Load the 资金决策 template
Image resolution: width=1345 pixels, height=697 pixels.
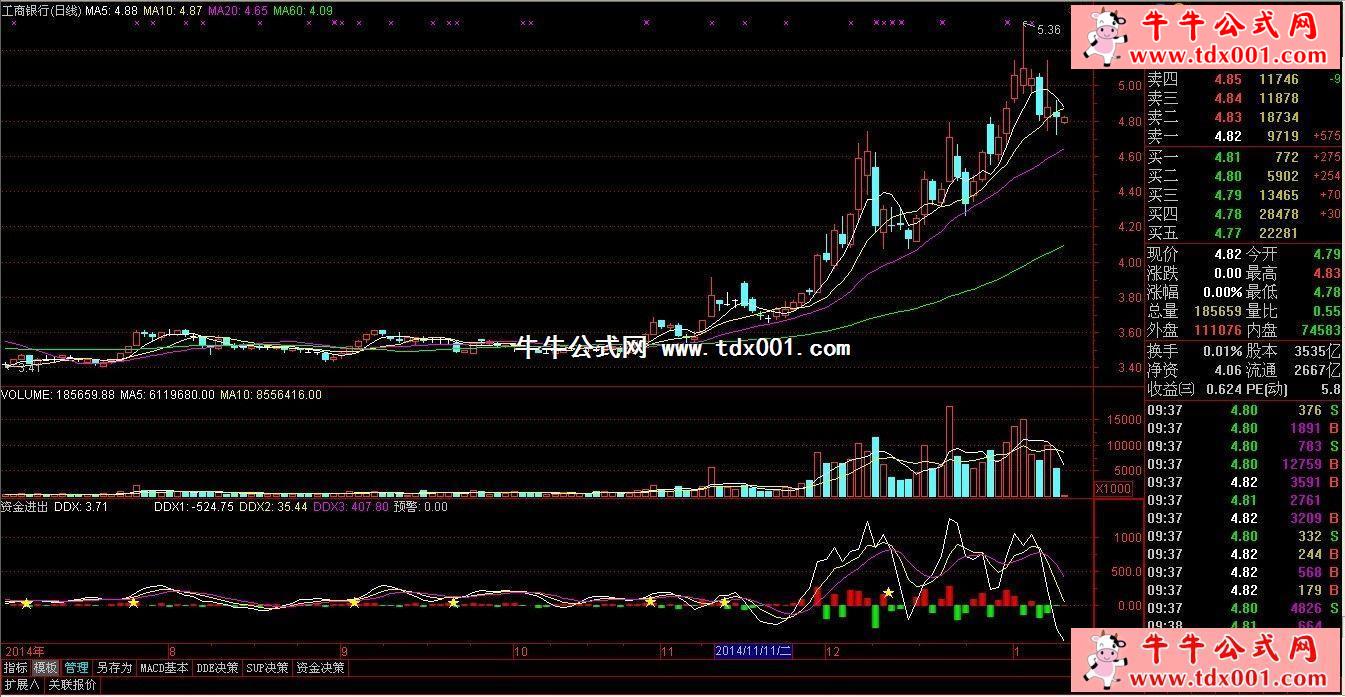320,668
